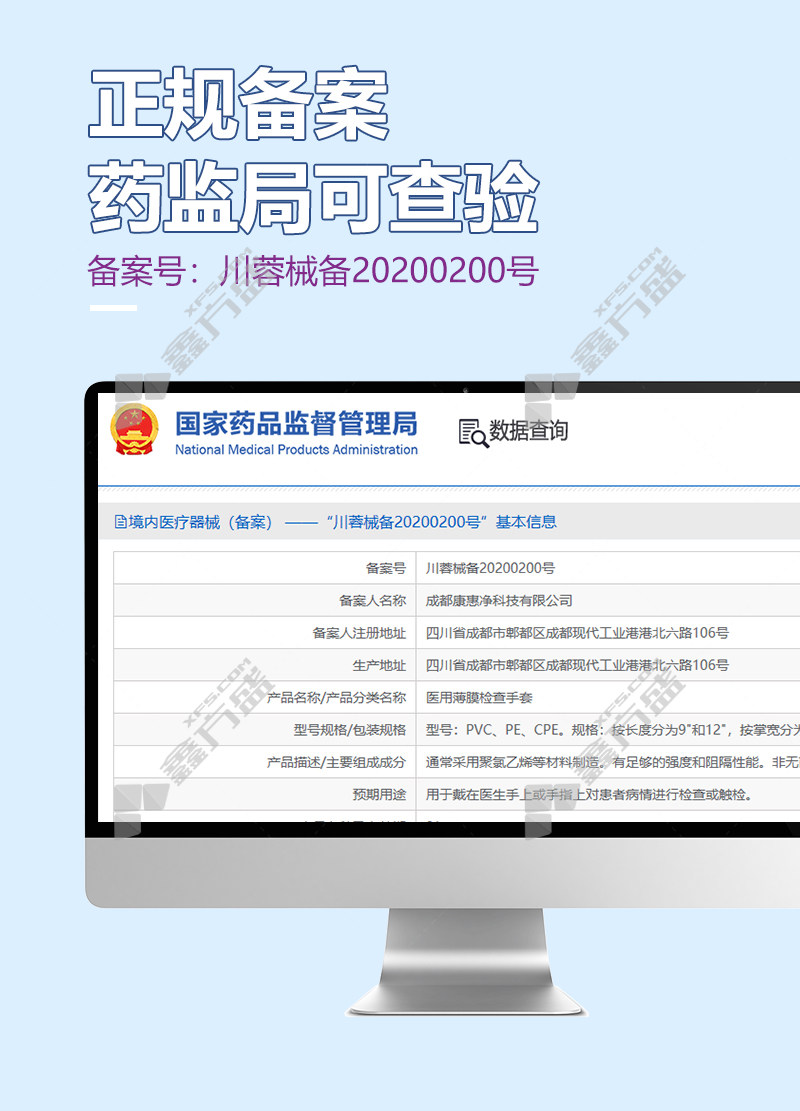The height and width of the screenshot is (1111, 800).
Task: Click the national emblem logo icon
Action: pyautogui.click(x=134, y=432)
